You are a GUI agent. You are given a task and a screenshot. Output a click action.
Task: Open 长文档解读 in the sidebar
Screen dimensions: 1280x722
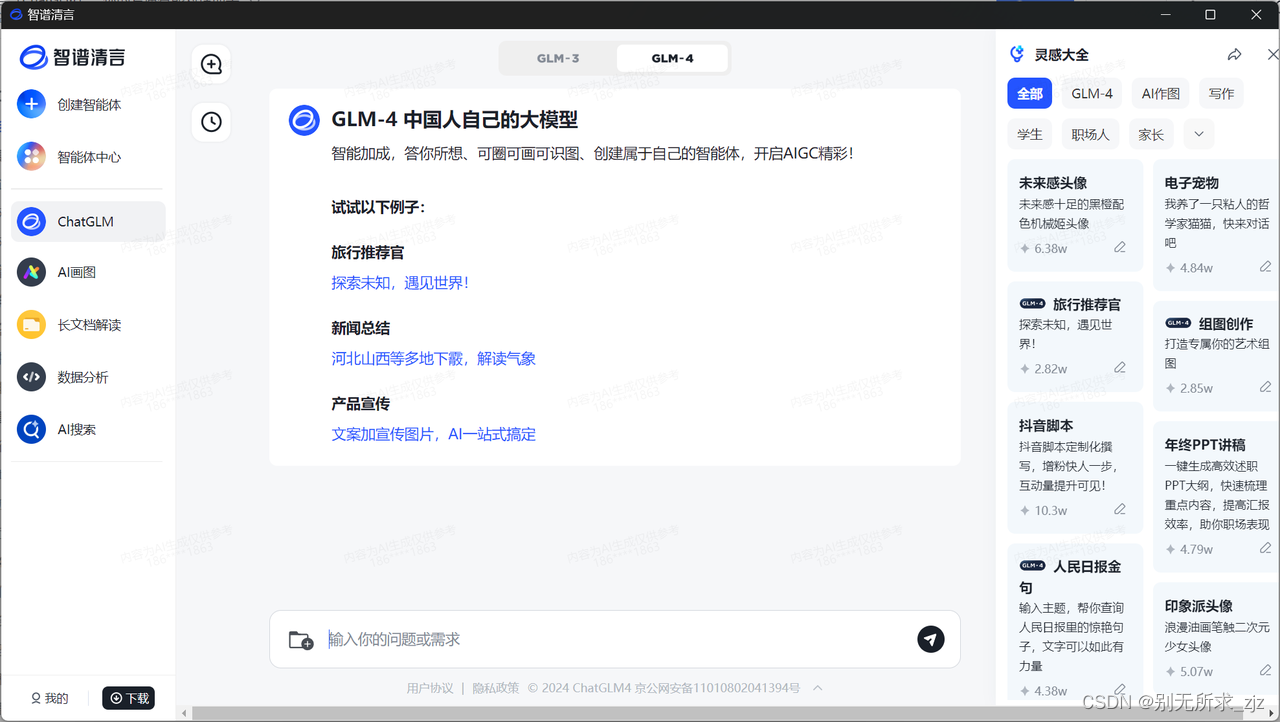point(88,325)
